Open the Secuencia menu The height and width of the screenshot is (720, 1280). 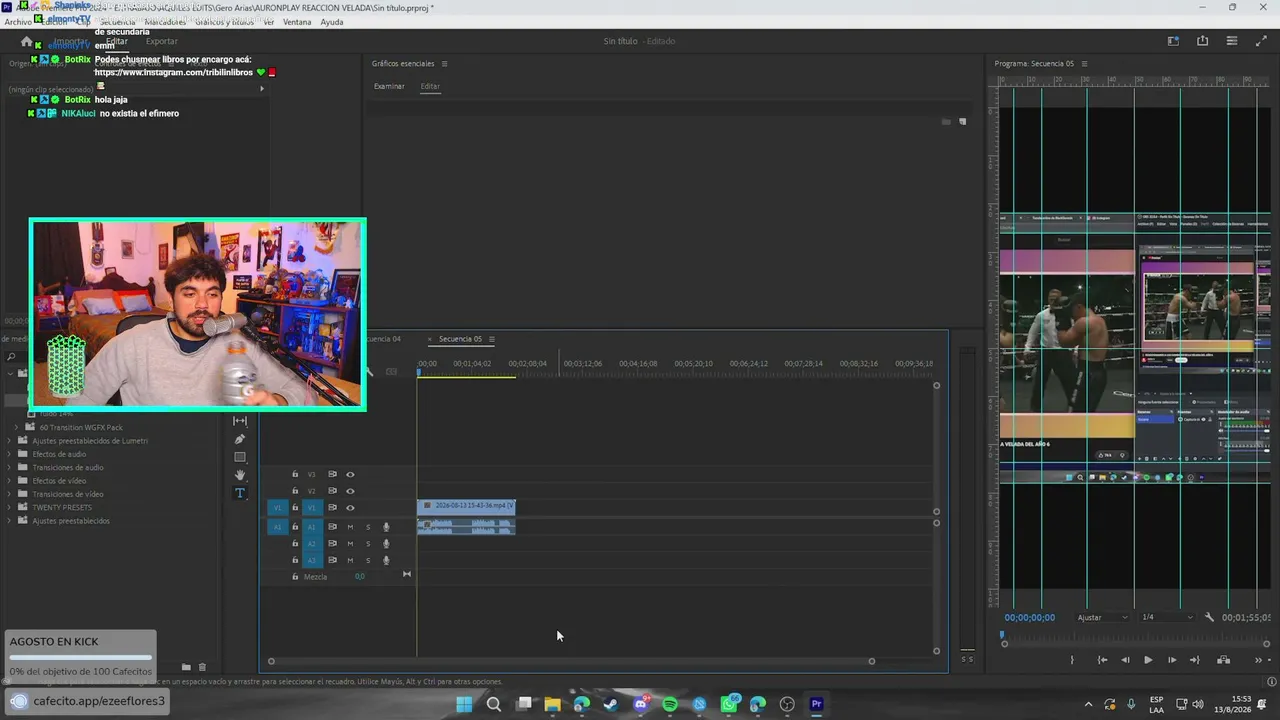click(118, 22)
